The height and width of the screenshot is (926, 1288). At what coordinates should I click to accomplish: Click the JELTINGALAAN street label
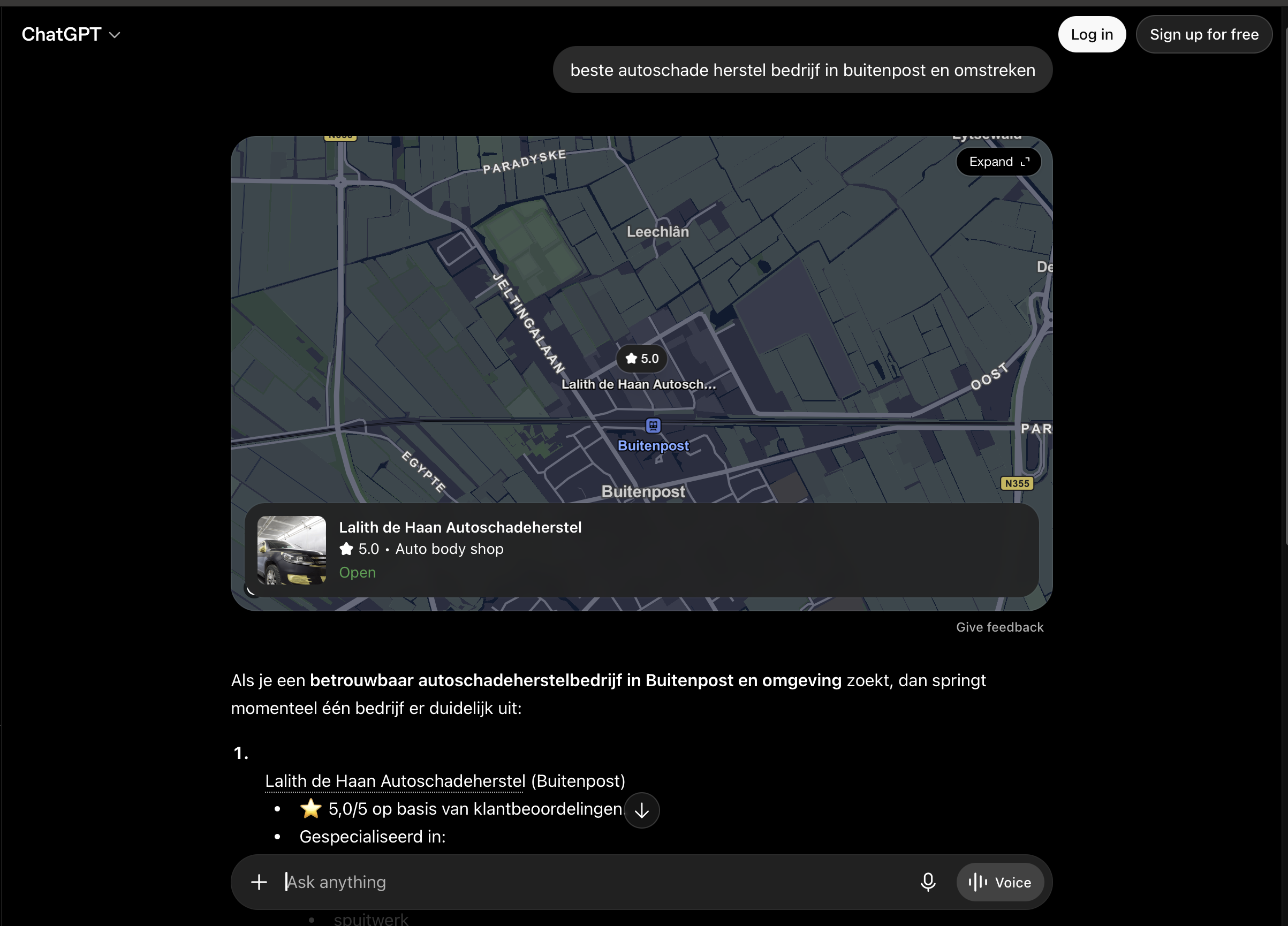[529, 324]
